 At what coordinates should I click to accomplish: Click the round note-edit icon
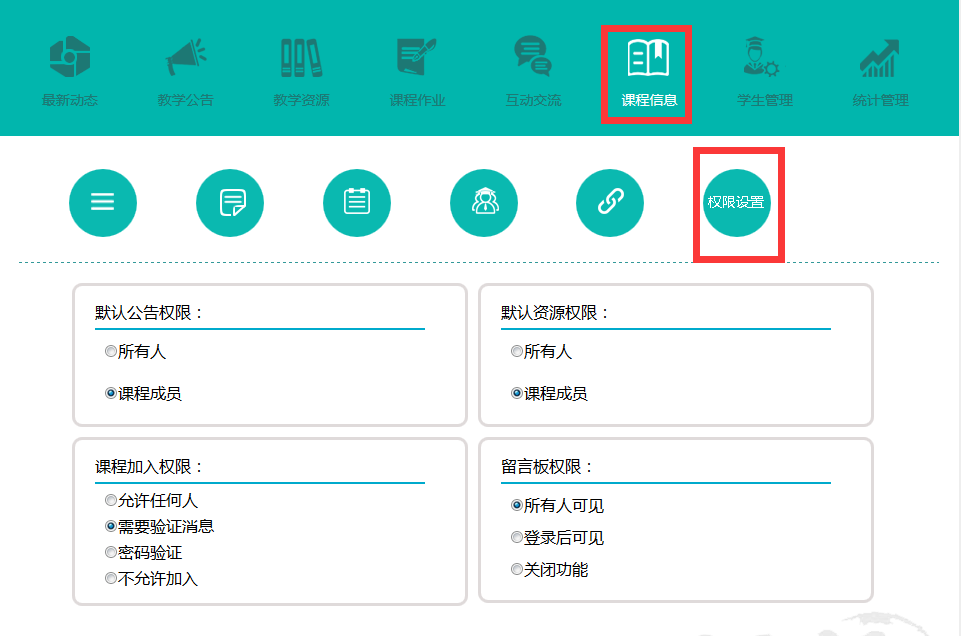[230, 203]
